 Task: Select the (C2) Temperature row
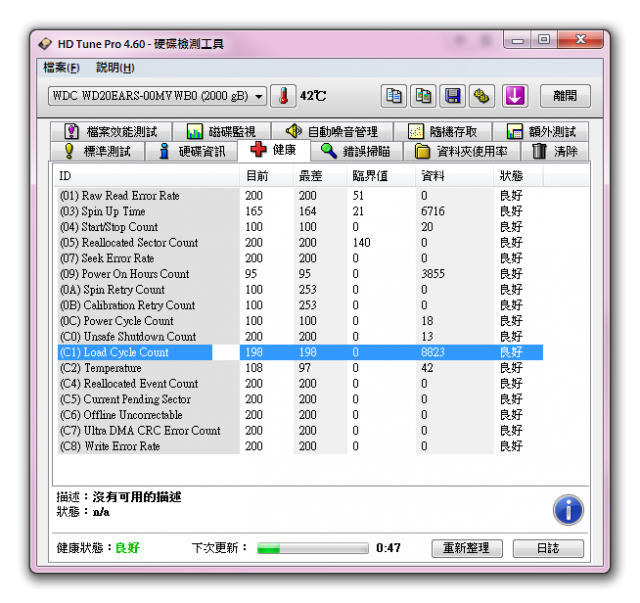[300, 368]
